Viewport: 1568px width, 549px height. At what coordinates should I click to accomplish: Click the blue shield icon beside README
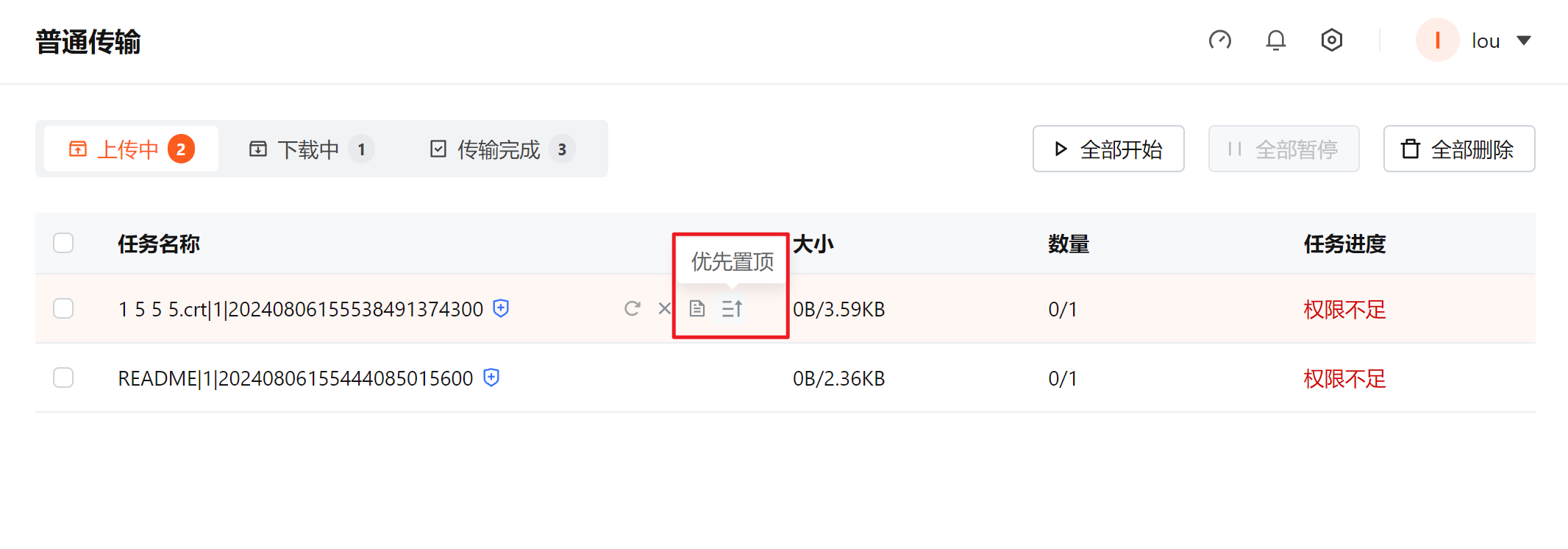pyautogui.click(x=491, y=378)
